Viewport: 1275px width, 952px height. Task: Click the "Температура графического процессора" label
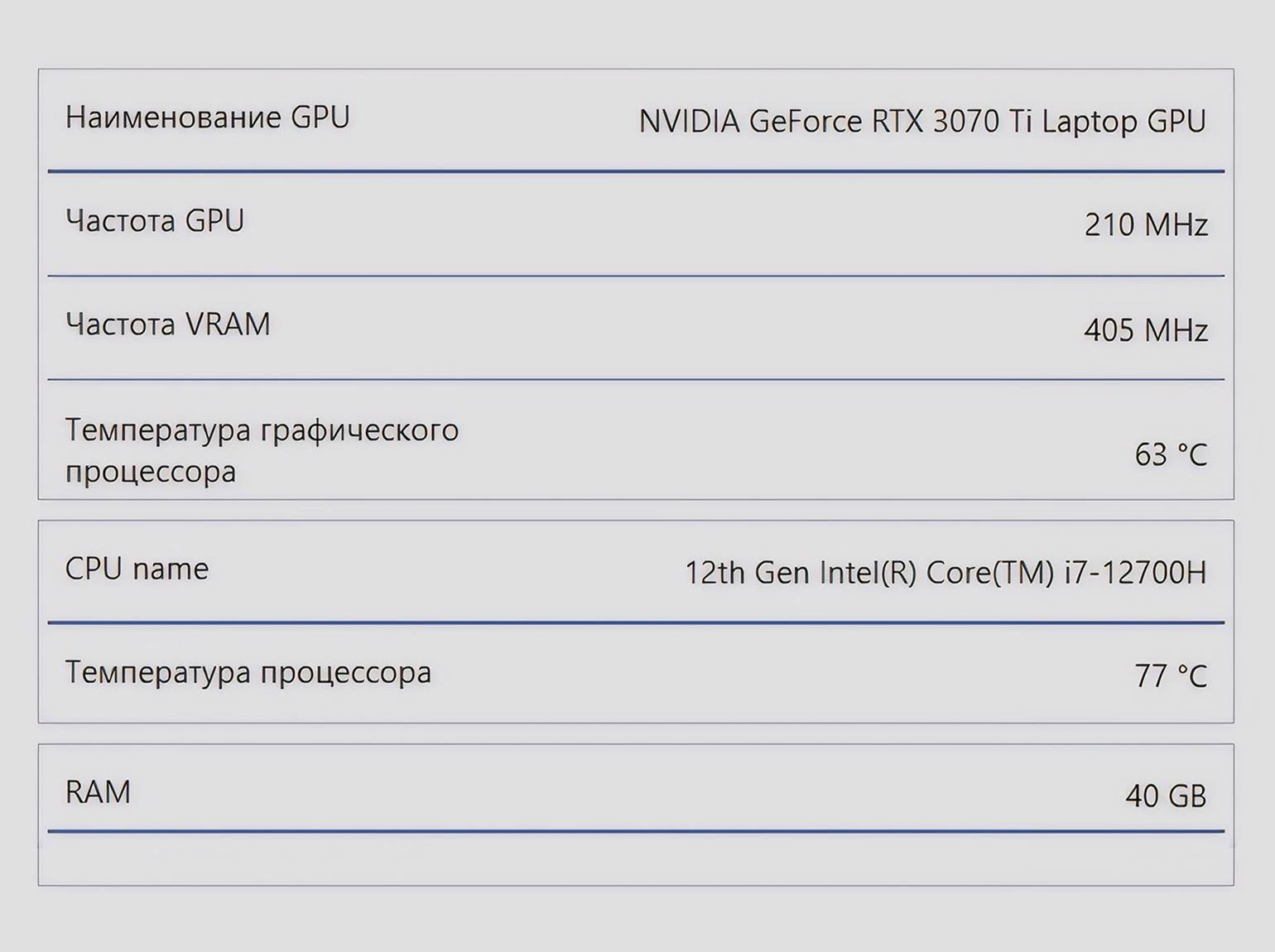[x=262, y=450]
